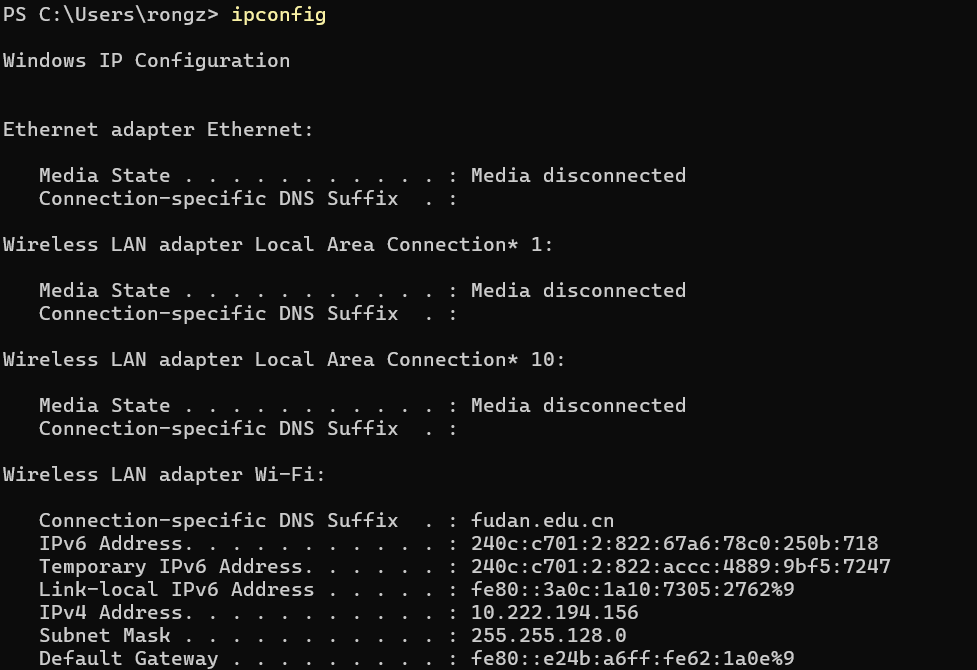Click the IPv4 address 10.222.194.156

[554, 613]
